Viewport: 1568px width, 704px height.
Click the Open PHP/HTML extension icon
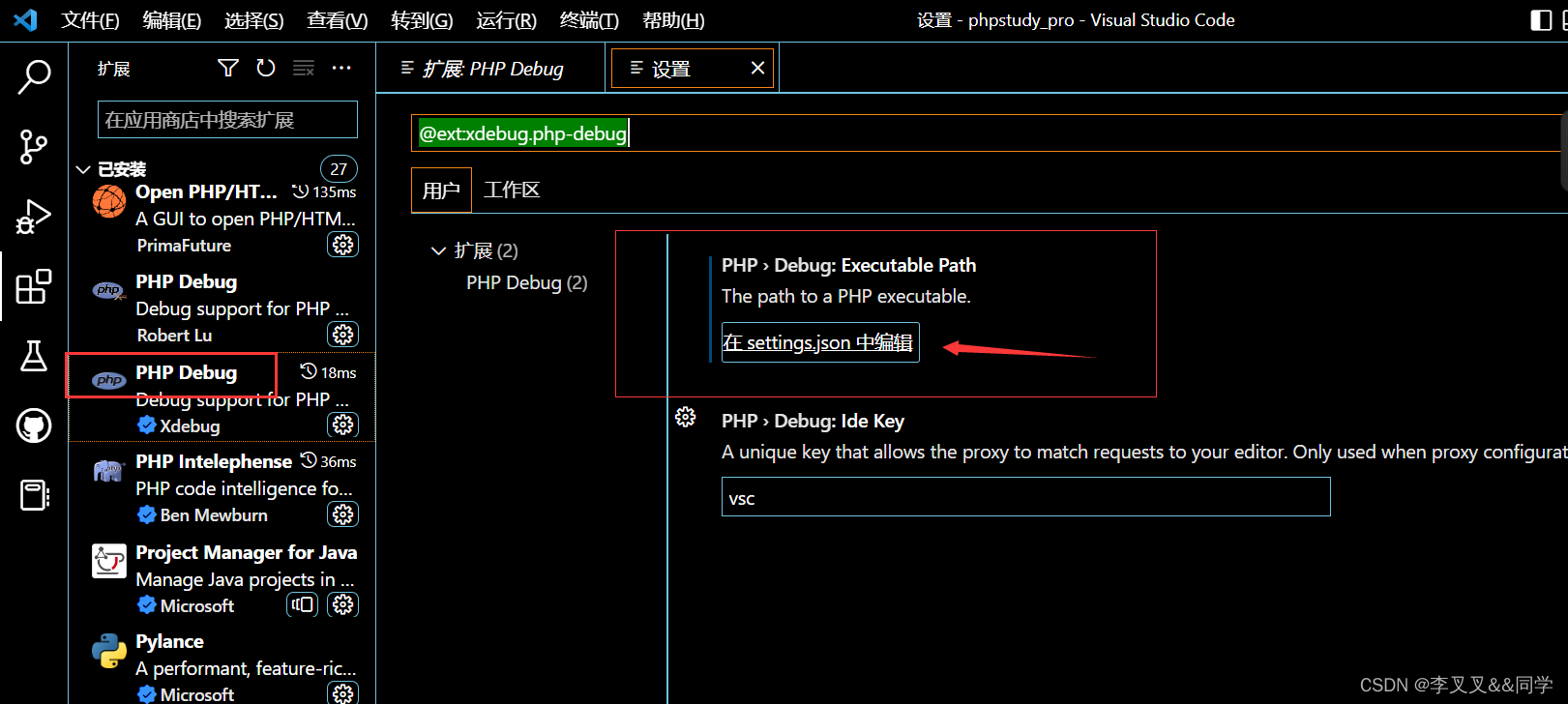click(x=109, y=202)
